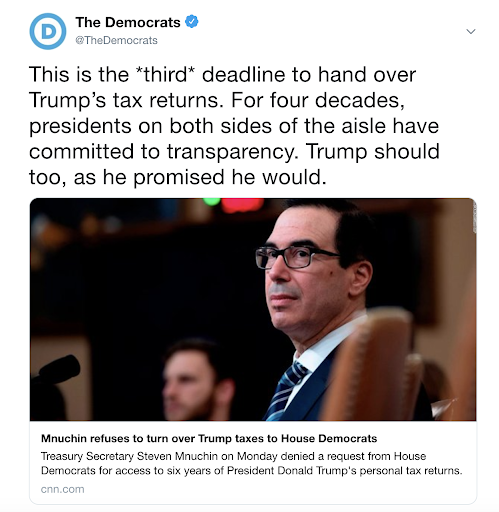Click the card summary starting "Treasury Secretary Steven Mnuchin"
This screenshot has height=512, width=499.
tap(252, 463)
